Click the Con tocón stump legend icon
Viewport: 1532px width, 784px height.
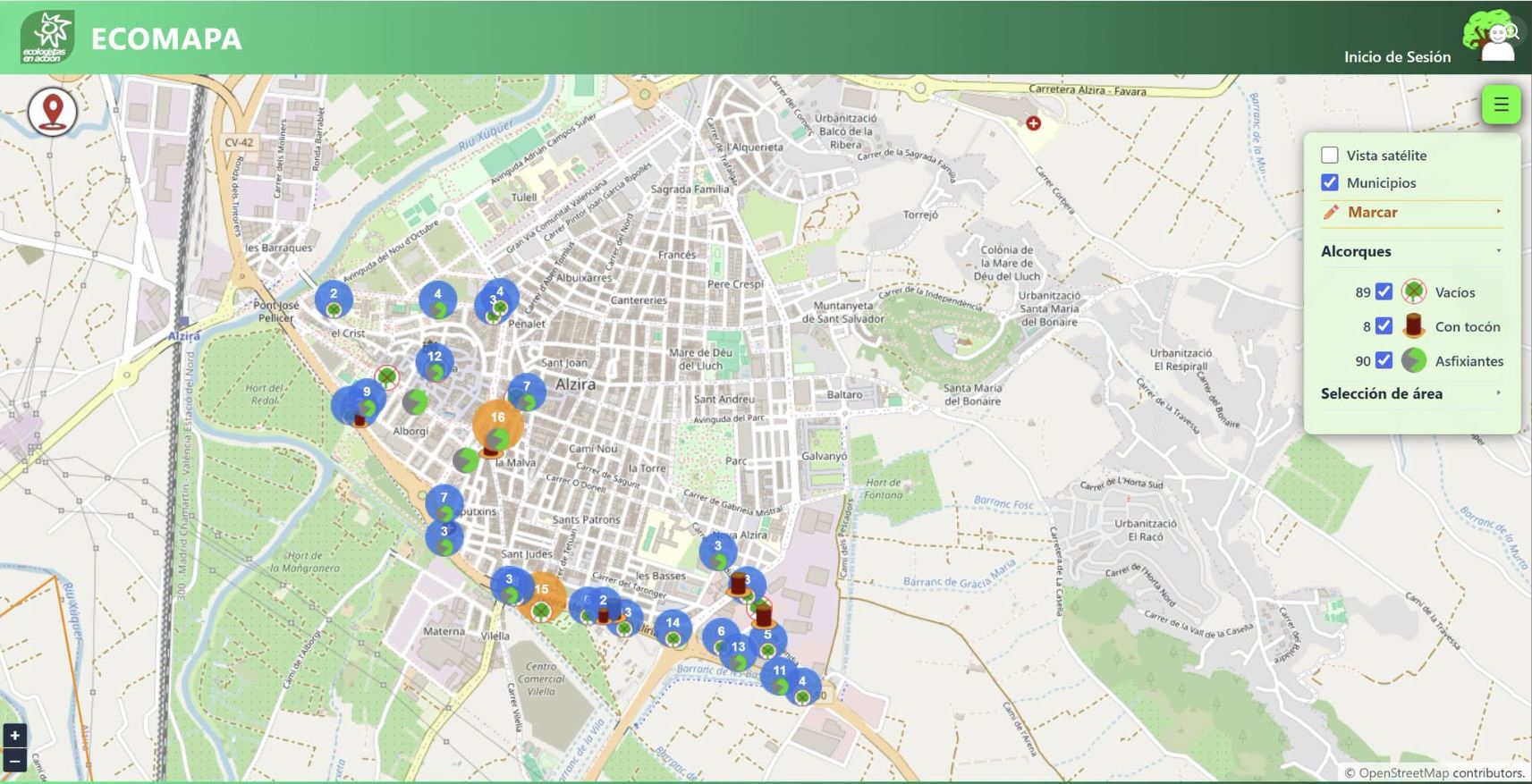1413,325
